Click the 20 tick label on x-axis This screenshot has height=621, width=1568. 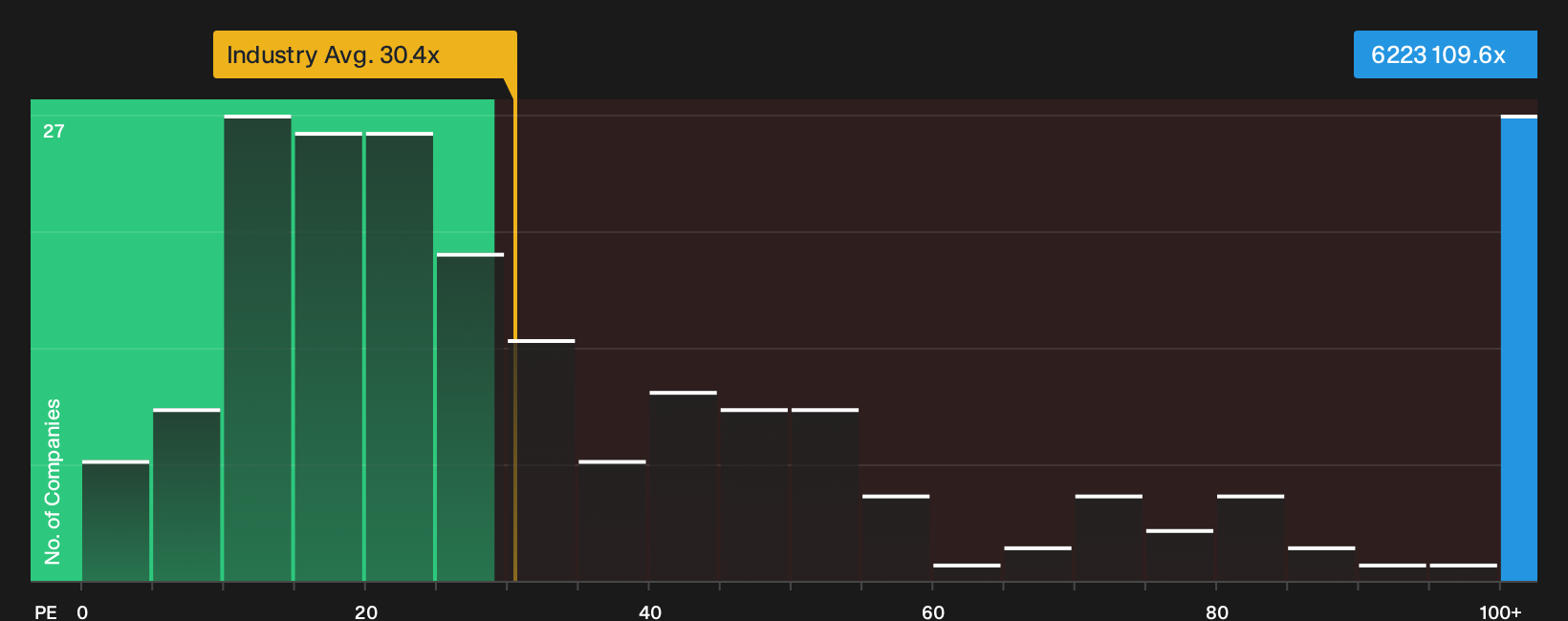[x=366, y=611]
